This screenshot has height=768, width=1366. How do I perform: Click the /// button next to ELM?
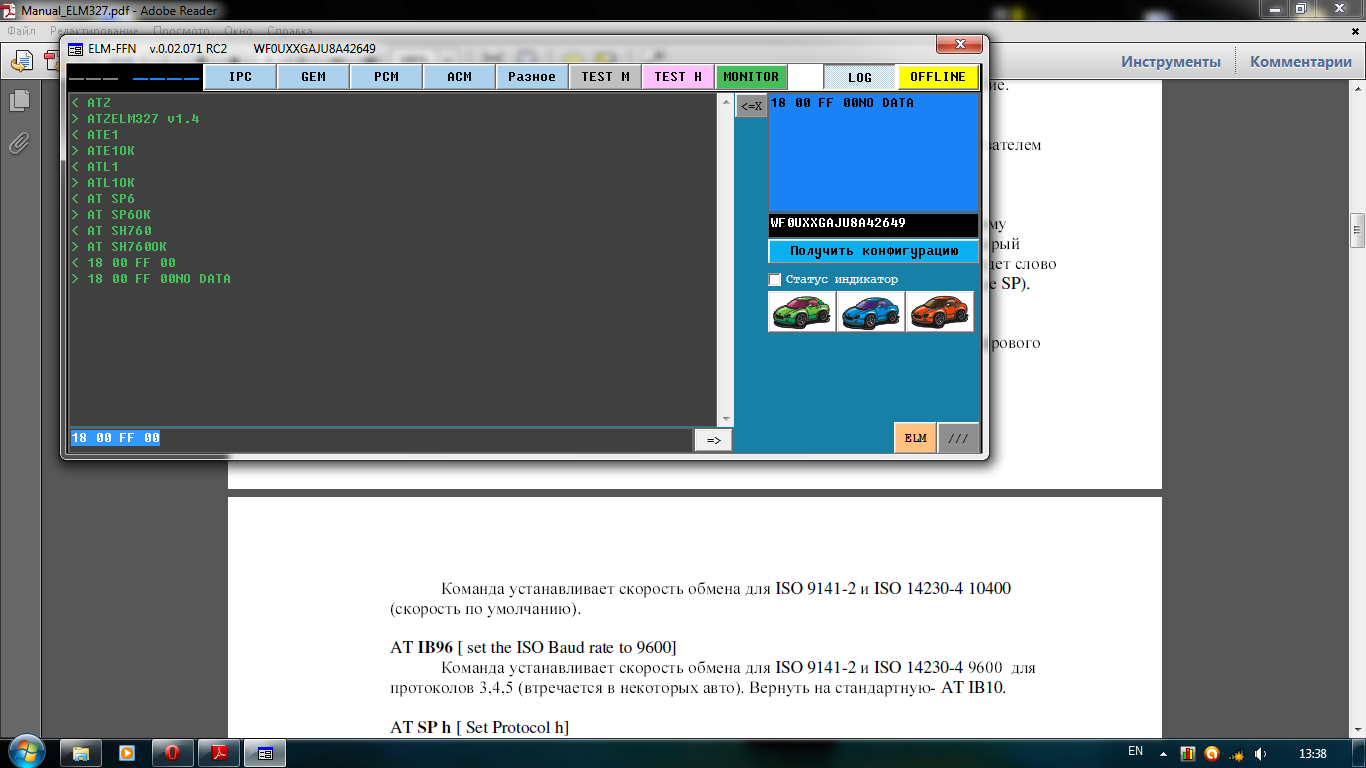pyautogui.click(x=958, y=438)
